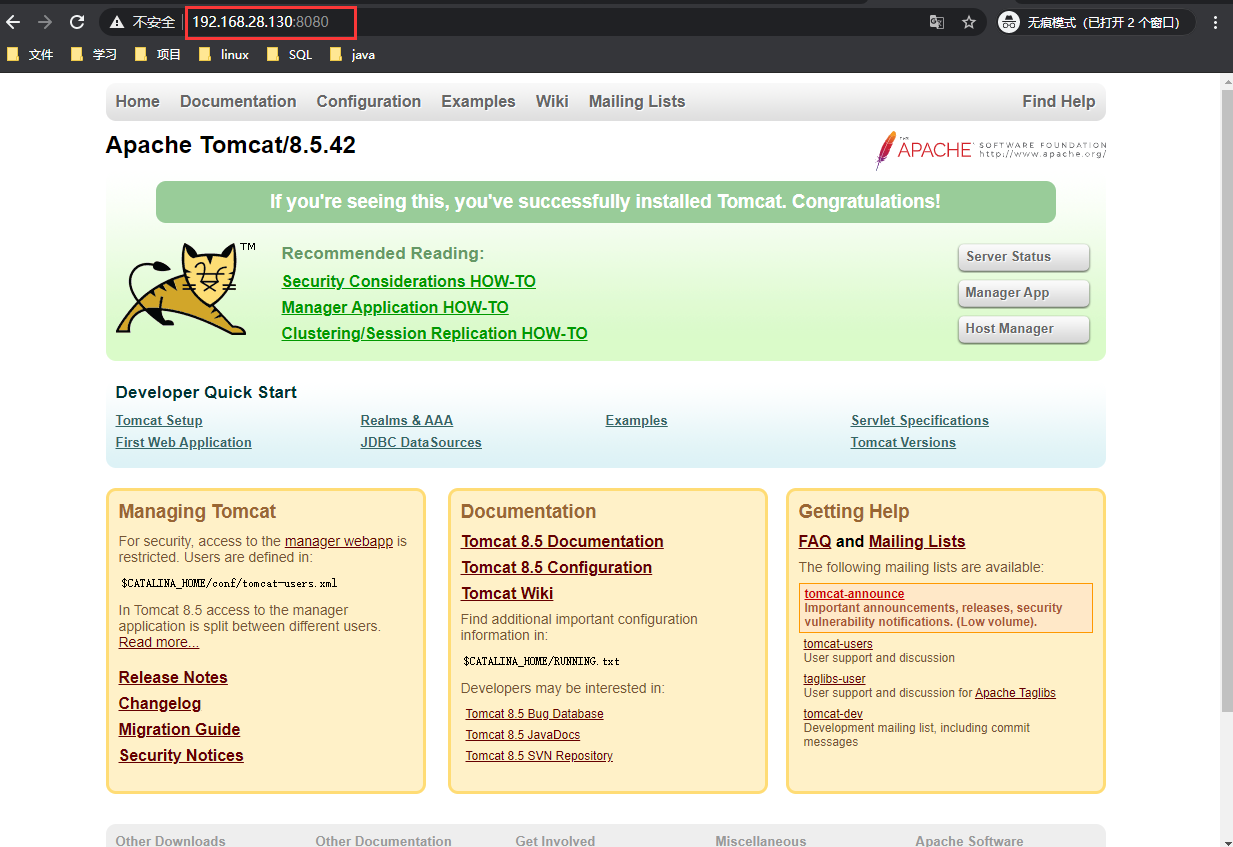
Task: Open the Servlet Specifications link
Action: (x=920, y=421)
